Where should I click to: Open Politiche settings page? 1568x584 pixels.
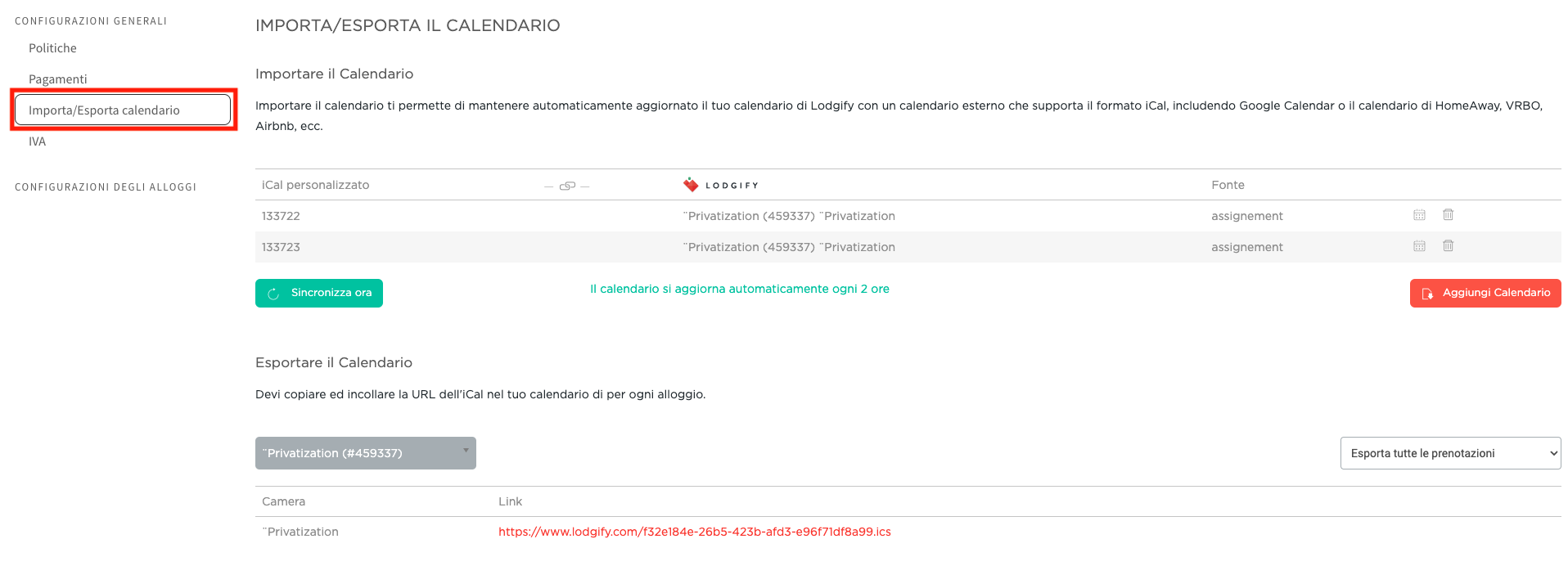point(52,48)
